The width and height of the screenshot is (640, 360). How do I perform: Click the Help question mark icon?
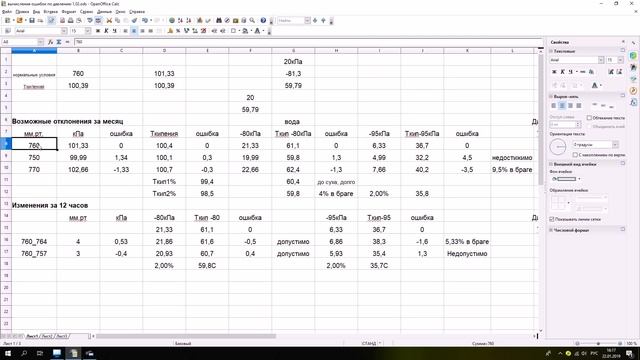263,20
